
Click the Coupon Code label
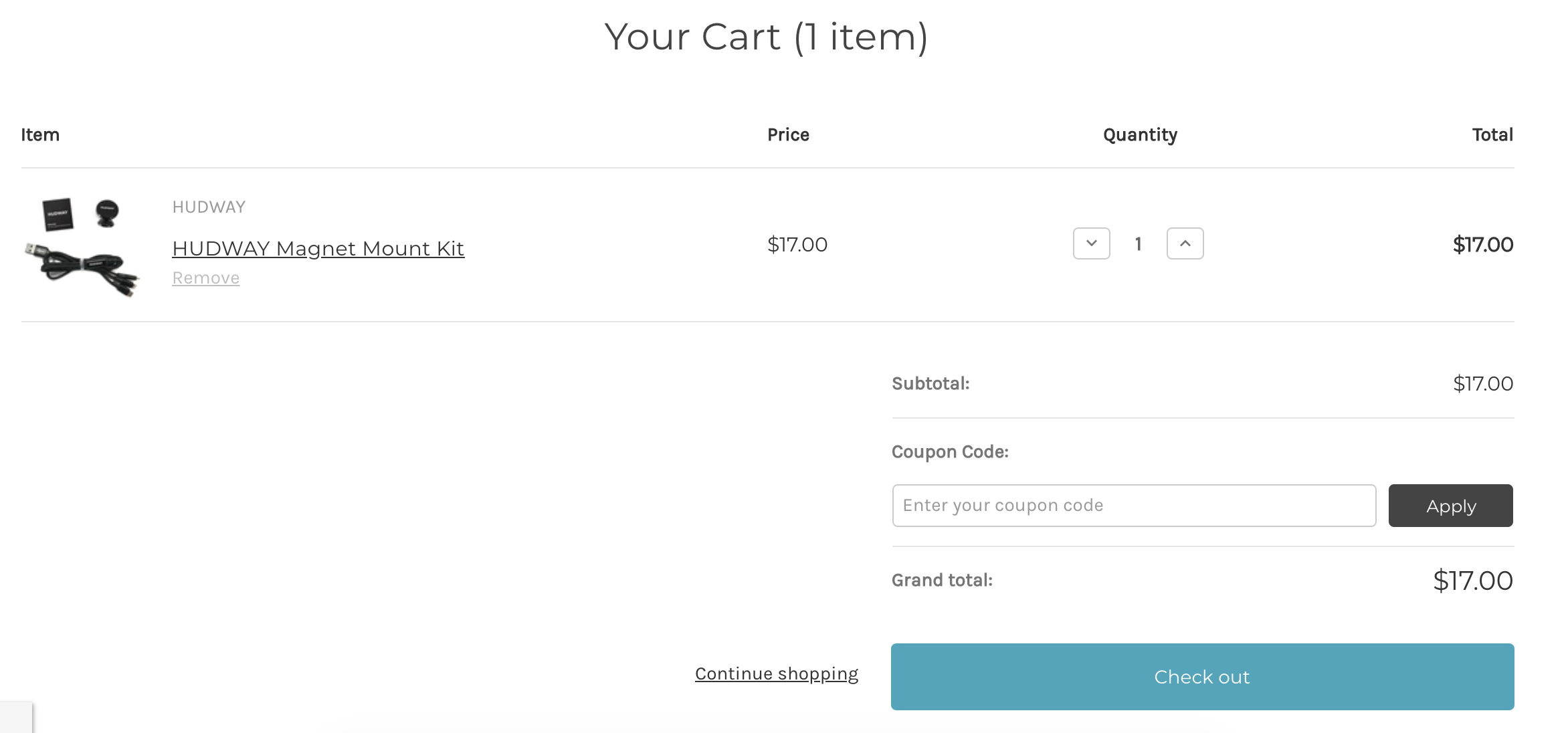click(950, 452)
